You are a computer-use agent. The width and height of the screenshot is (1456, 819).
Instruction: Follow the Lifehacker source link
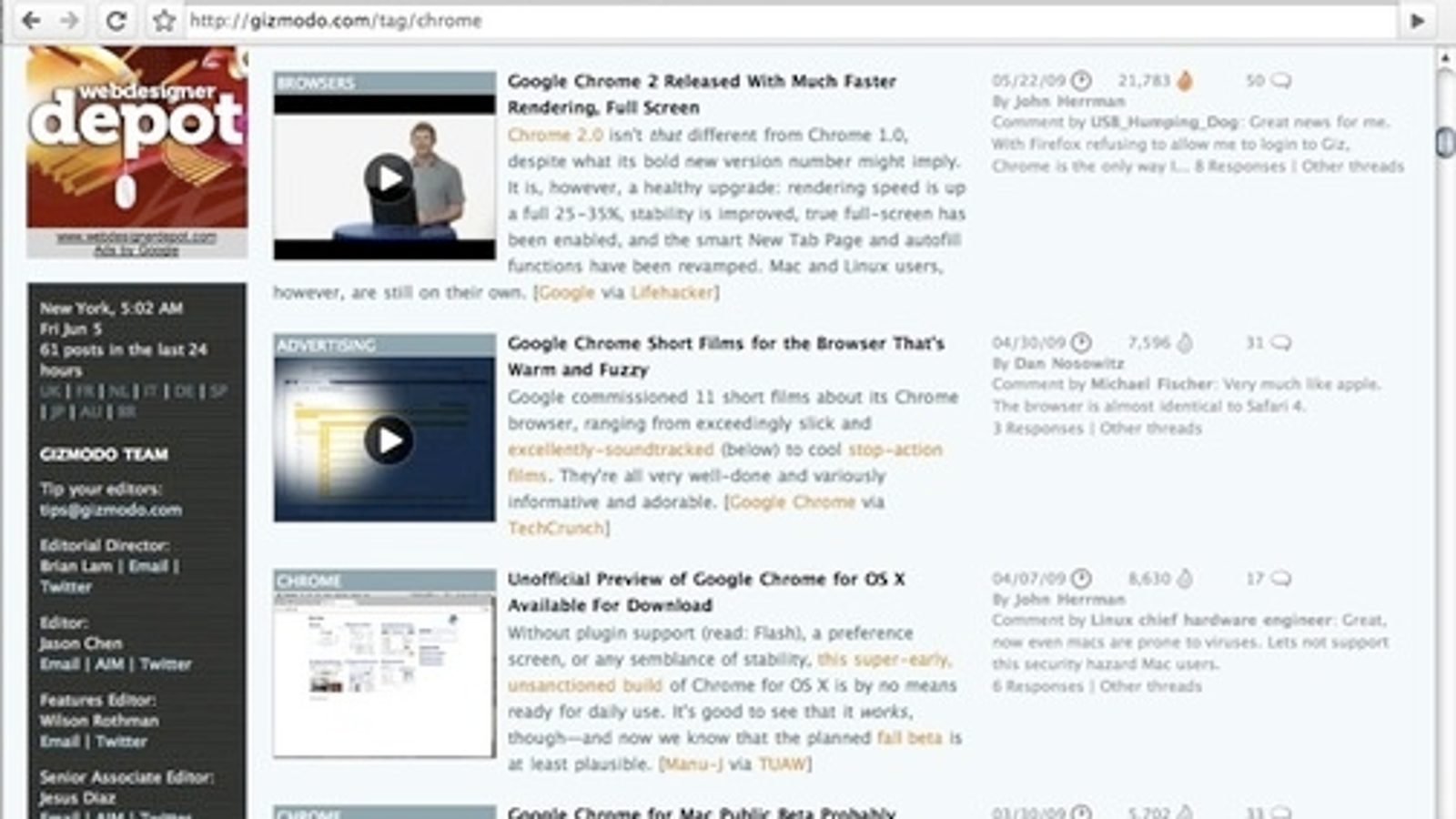[672, 292]
